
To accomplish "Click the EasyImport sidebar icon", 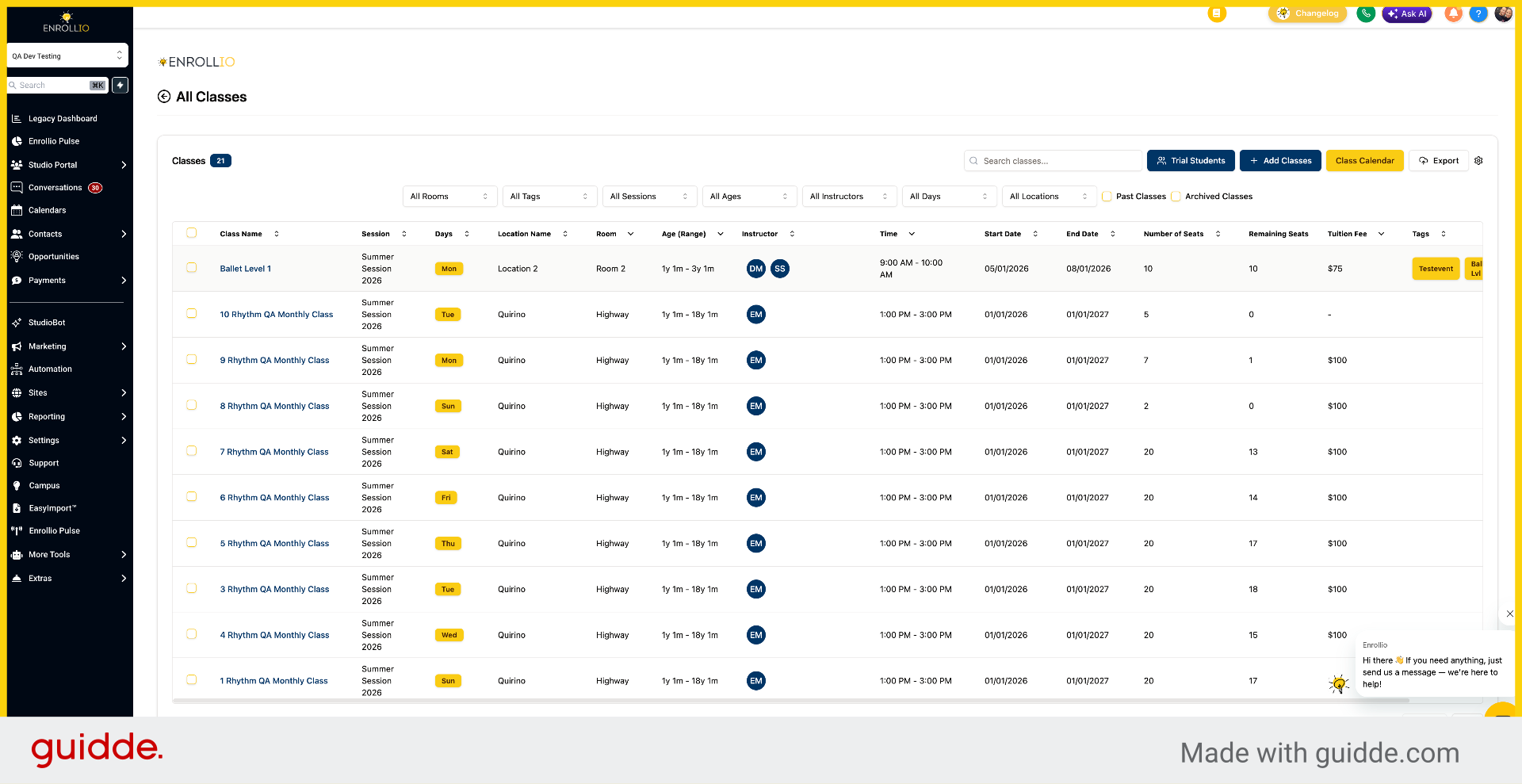I will pos(17,508).
